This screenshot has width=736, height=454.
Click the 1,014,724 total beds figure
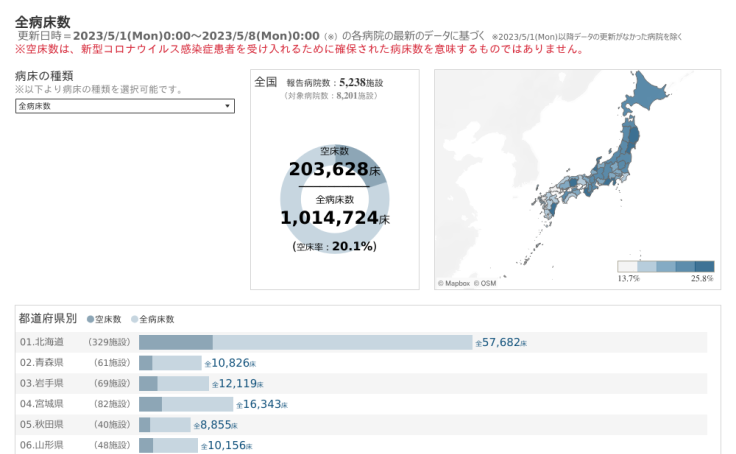click(329, 217)
